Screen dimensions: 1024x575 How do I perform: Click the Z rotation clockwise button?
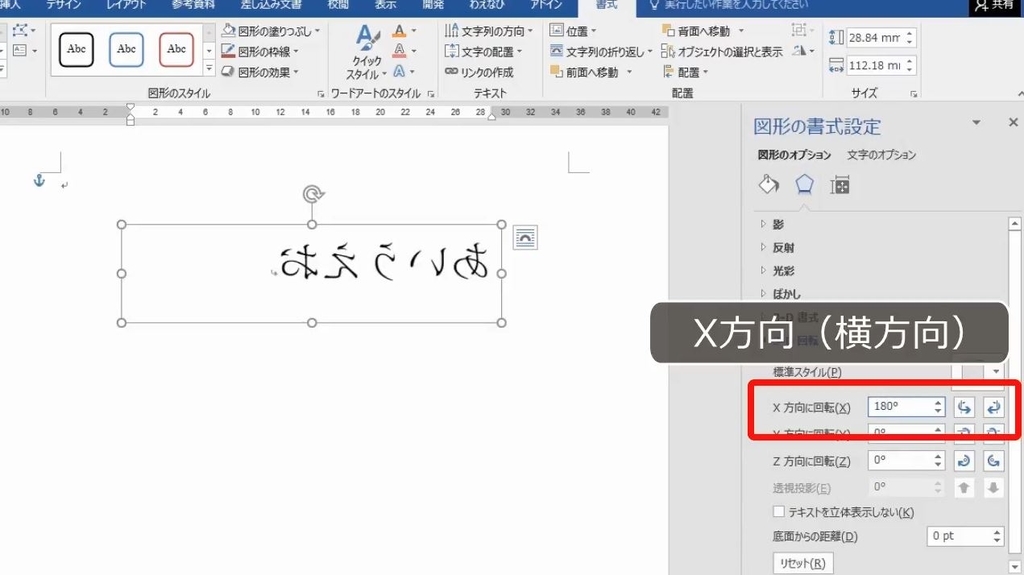tap(964, 461)
